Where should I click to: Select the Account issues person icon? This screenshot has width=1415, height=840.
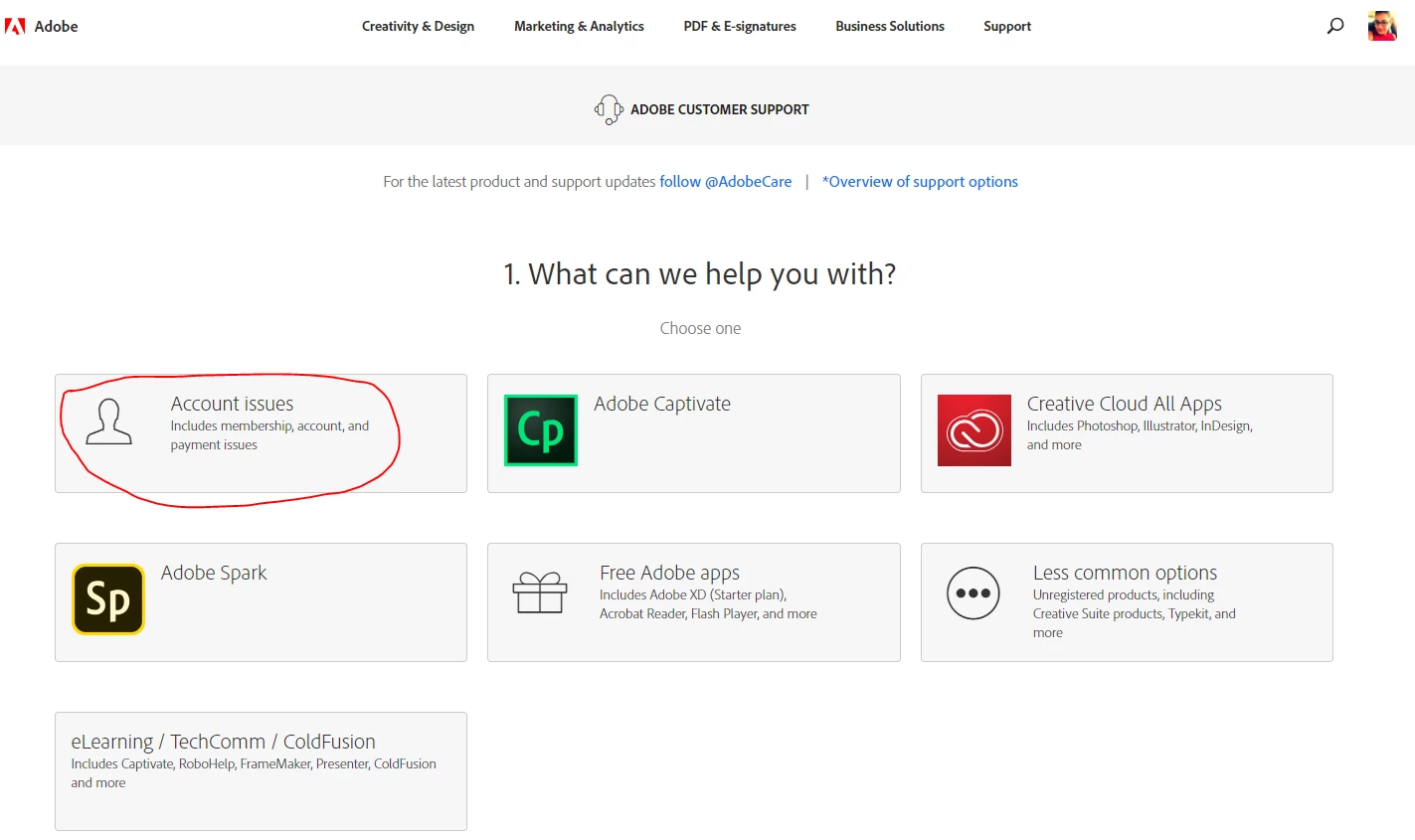108,421
